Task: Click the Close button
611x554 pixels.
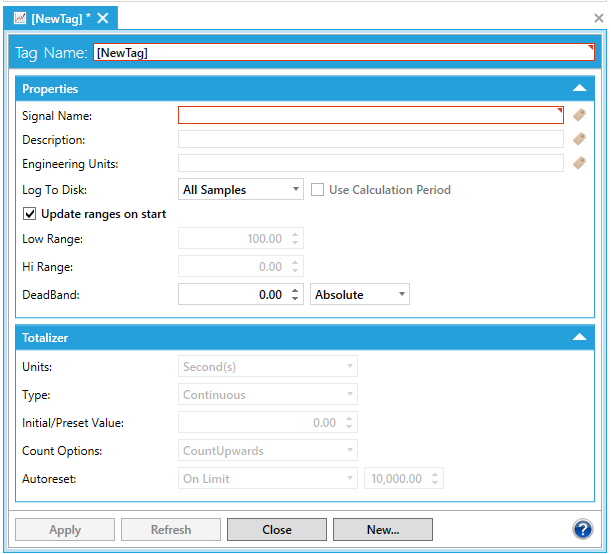Action: (x=277, y=530)
